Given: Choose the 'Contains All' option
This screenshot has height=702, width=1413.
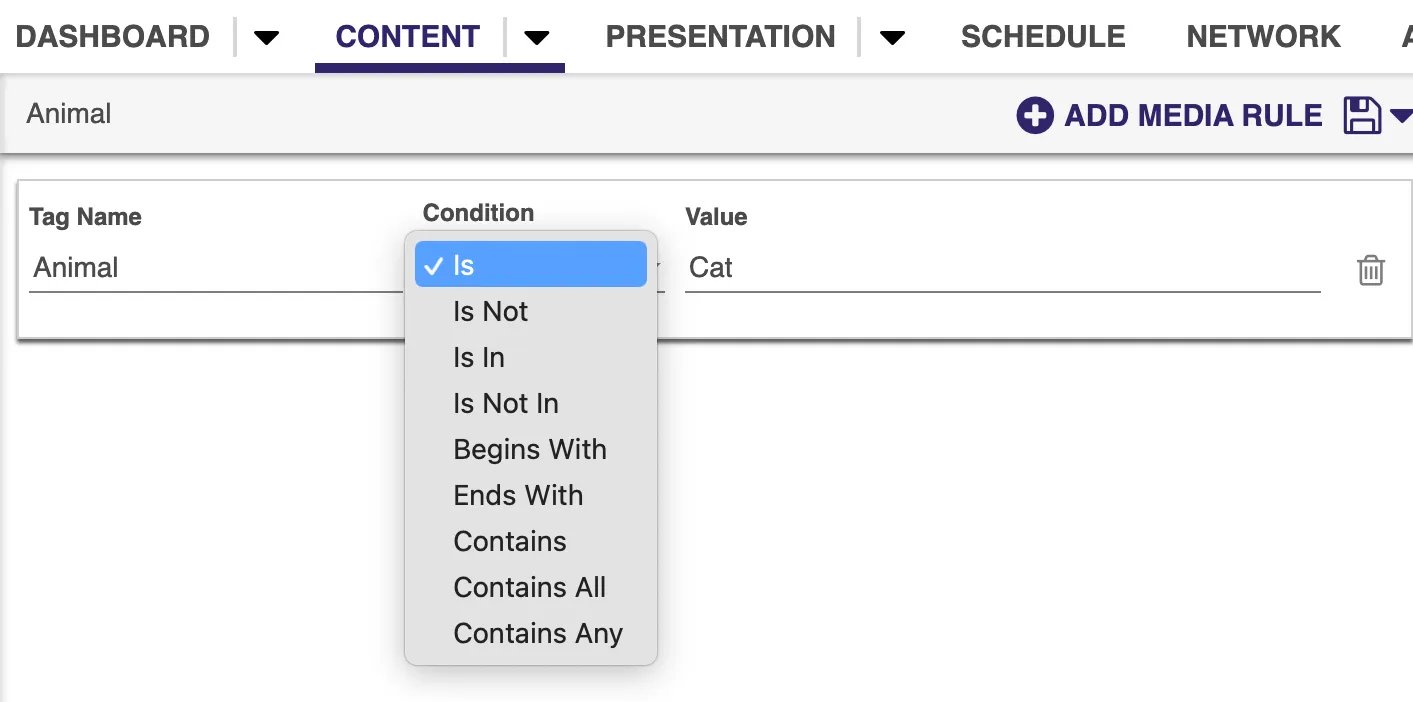Looking at the screenshot, I should tap(531, 587).
